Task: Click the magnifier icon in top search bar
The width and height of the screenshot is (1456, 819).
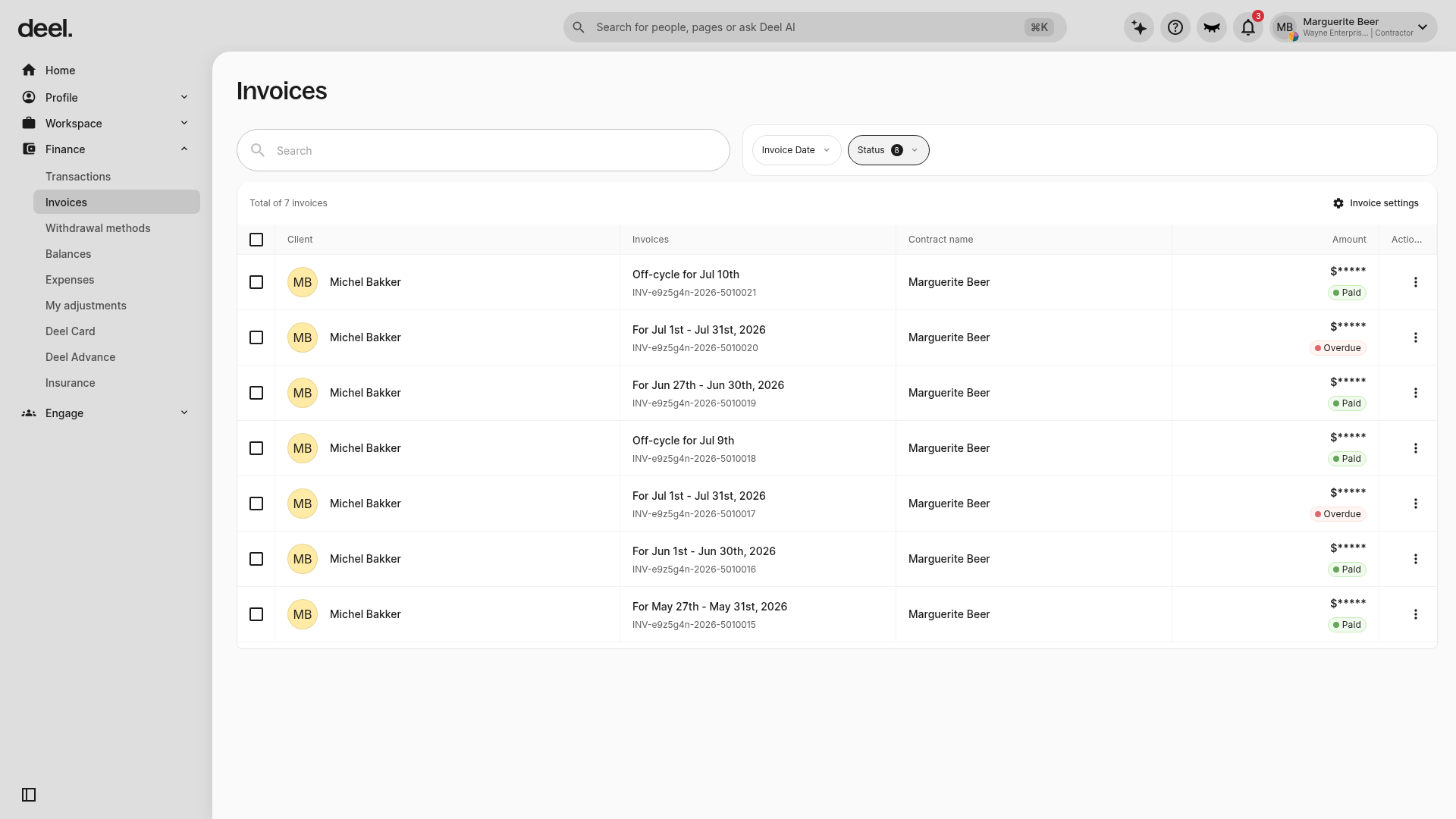Action: click(x=579, y=27)
